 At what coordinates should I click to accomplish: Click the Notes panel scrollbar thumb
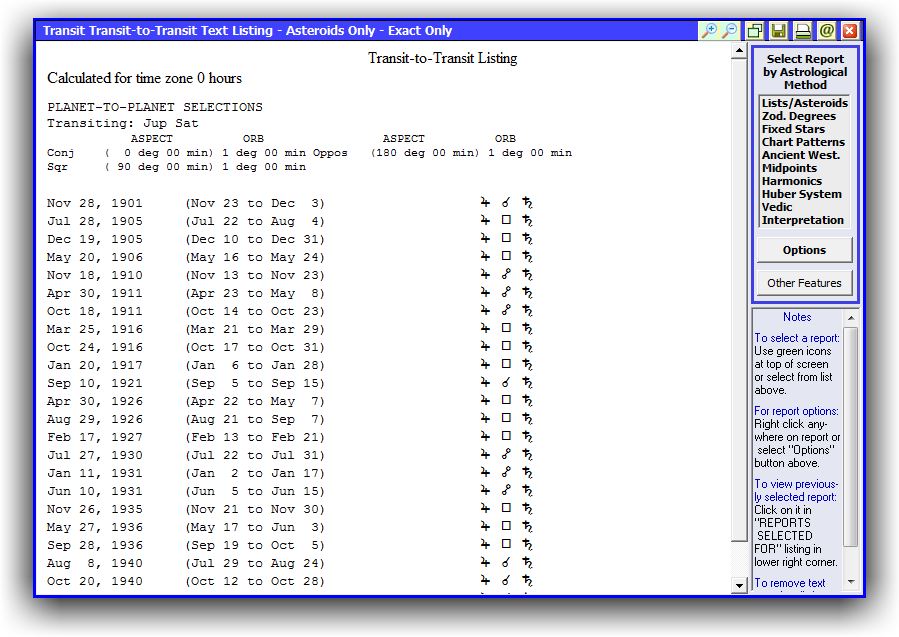(x=851, y=437)
